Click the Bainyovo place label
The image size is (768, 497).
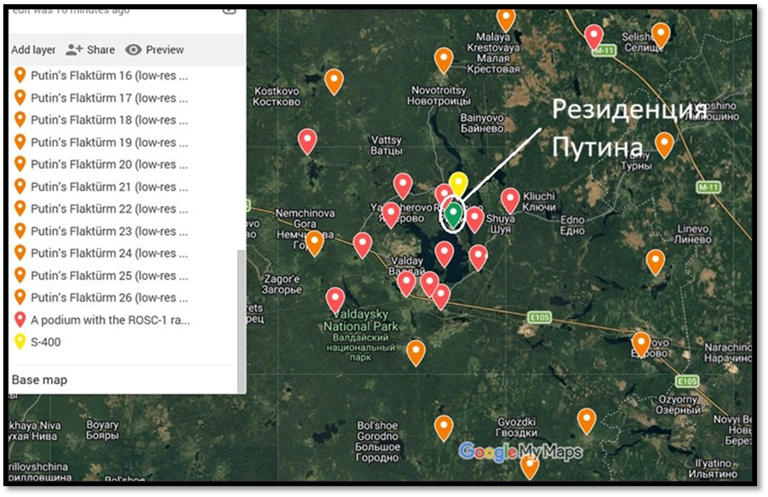click(482, 123)
